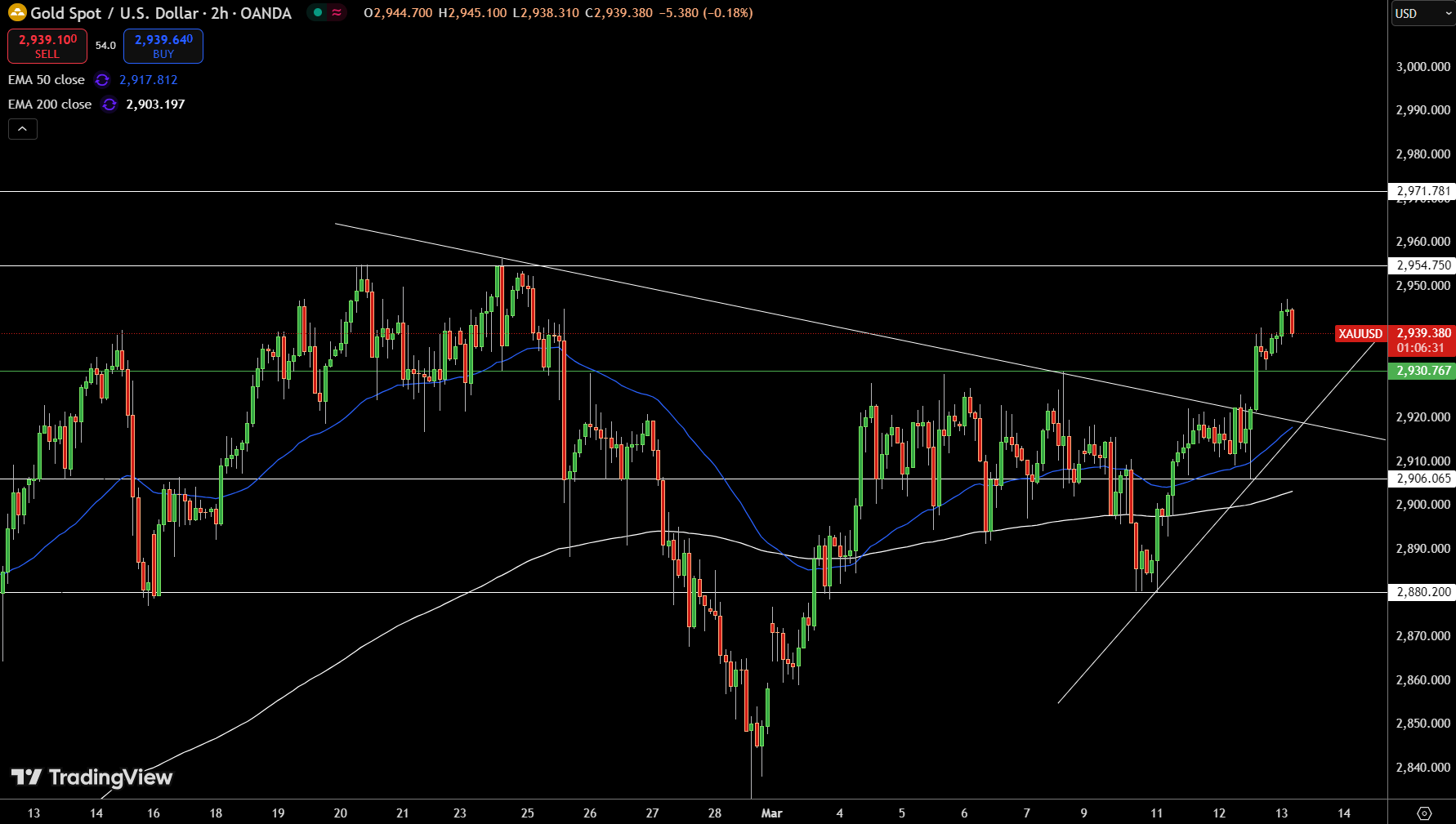Click the spread value 54.0
Screen dimensions: 1456x824
click(x=105, y=46)
